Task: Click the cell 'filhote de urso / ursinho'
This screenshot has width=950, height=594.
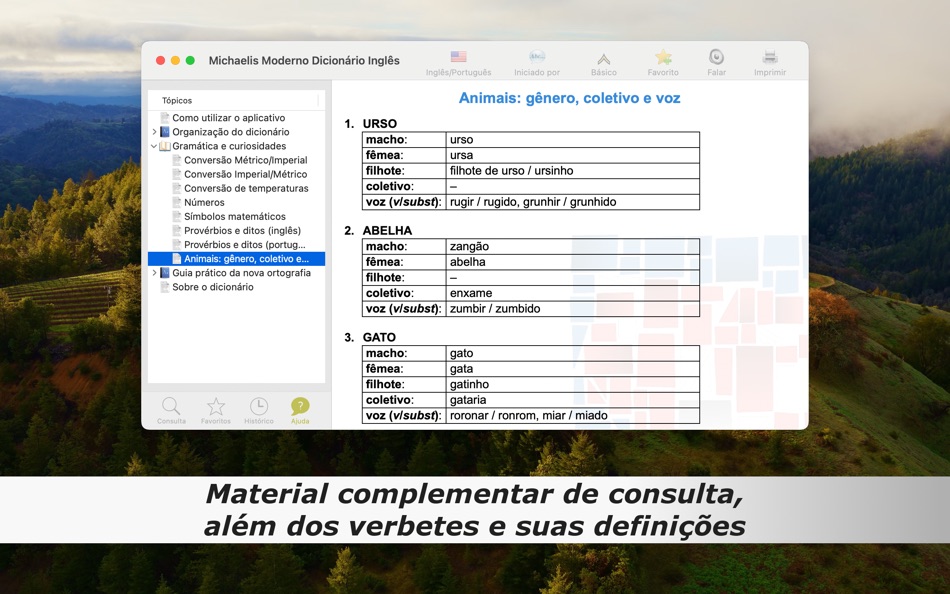Action: pos(573,171)
